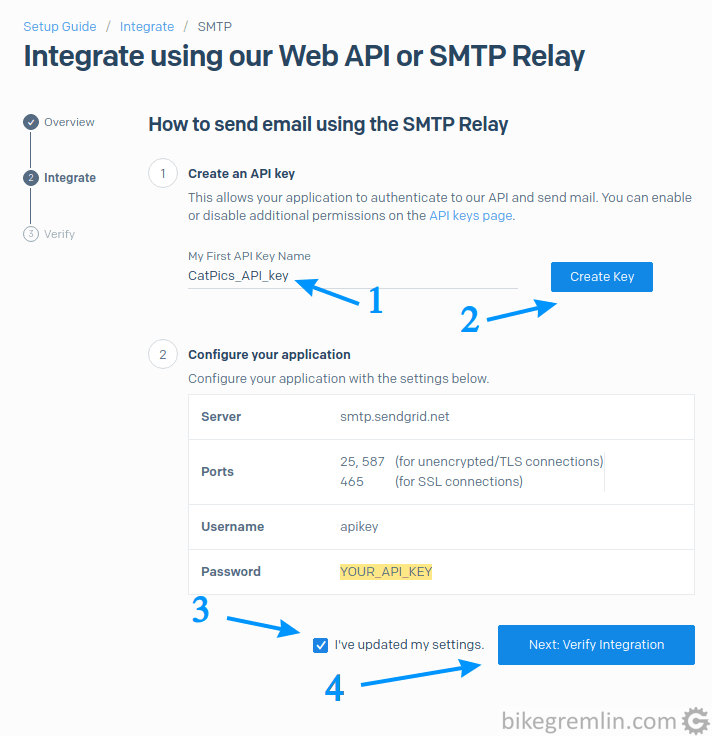Click the Configure your application heading
Screen dimensions: 712x736
pos(269,354)
